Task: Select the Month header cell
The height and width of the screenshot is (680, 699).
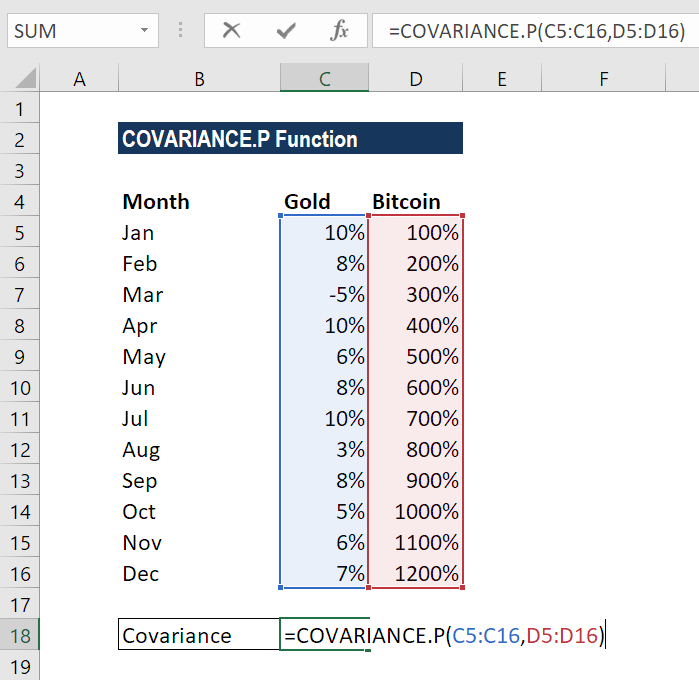Action: 156,202
